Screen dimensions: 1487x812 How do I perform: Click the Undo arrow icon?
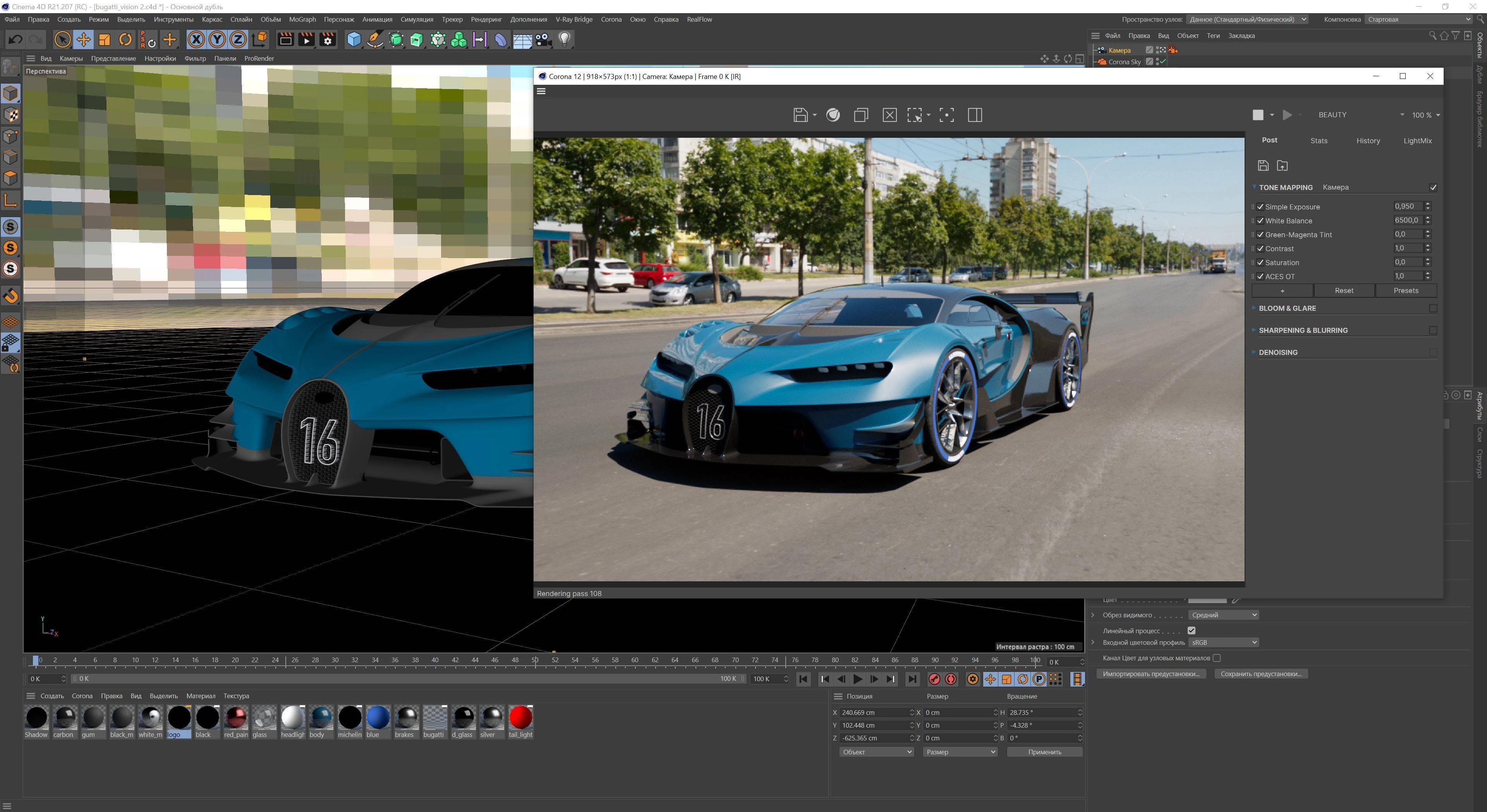[15, 39]
